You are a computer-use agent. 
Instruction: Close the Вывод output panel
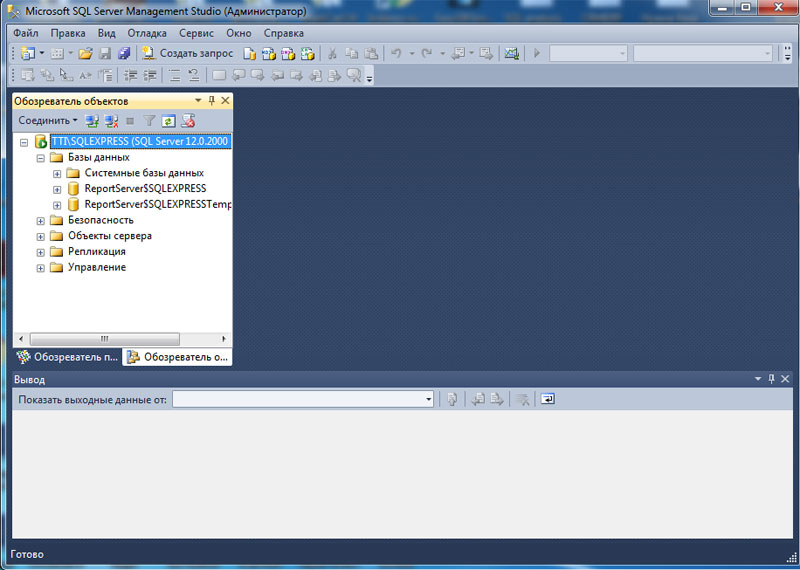[x=785, y=379]
